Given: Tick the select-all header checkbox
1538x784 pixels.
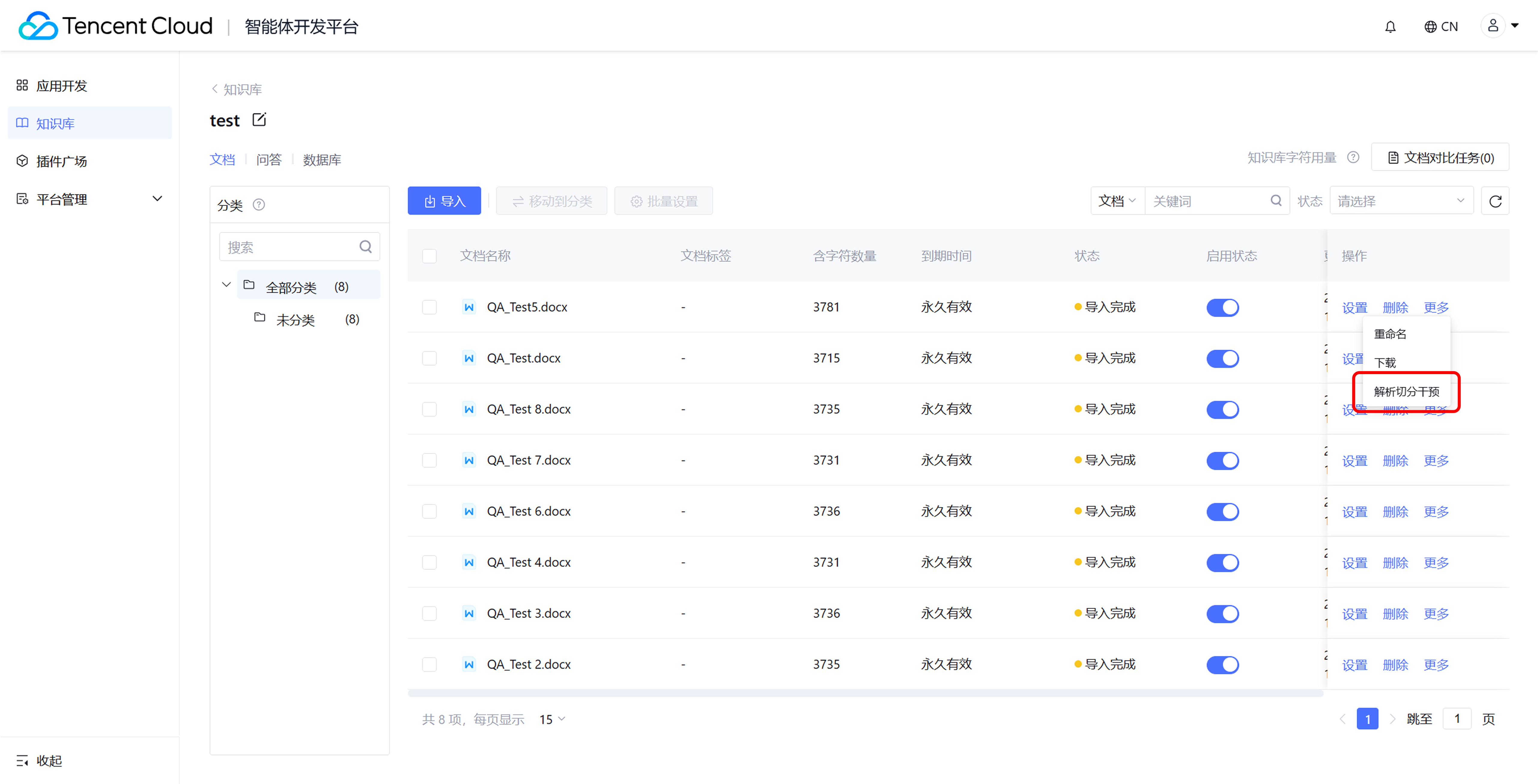Looking at the screenshot, I should coord(429,256).
